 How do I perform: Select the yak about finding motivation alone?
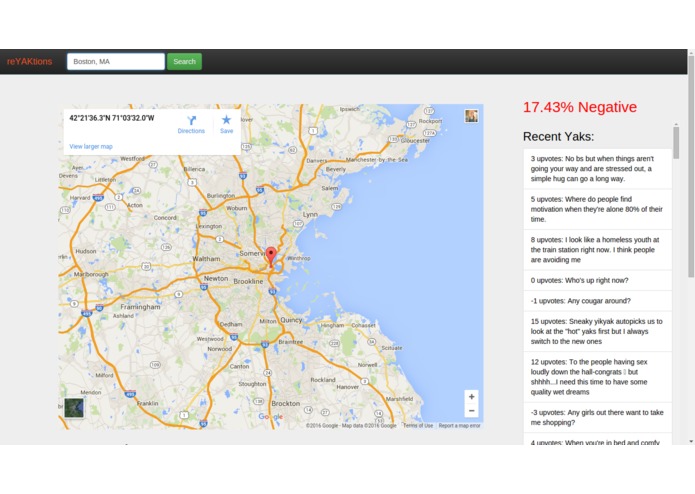coord(597,209)
